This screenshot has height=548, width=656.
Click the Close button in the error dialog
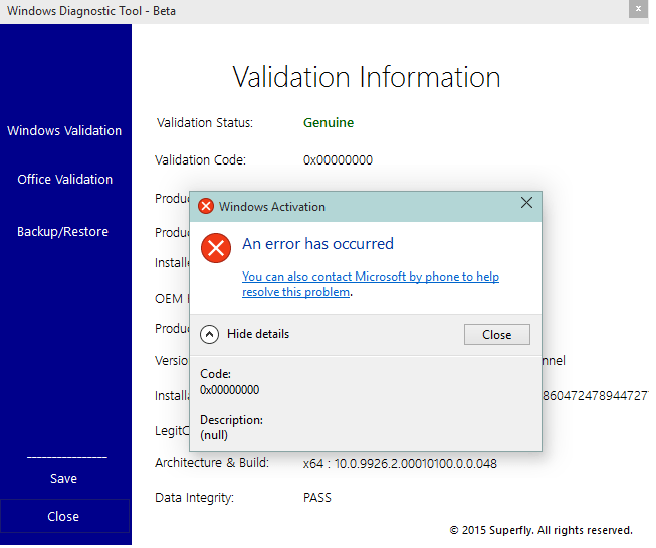(x=497, y=335)
